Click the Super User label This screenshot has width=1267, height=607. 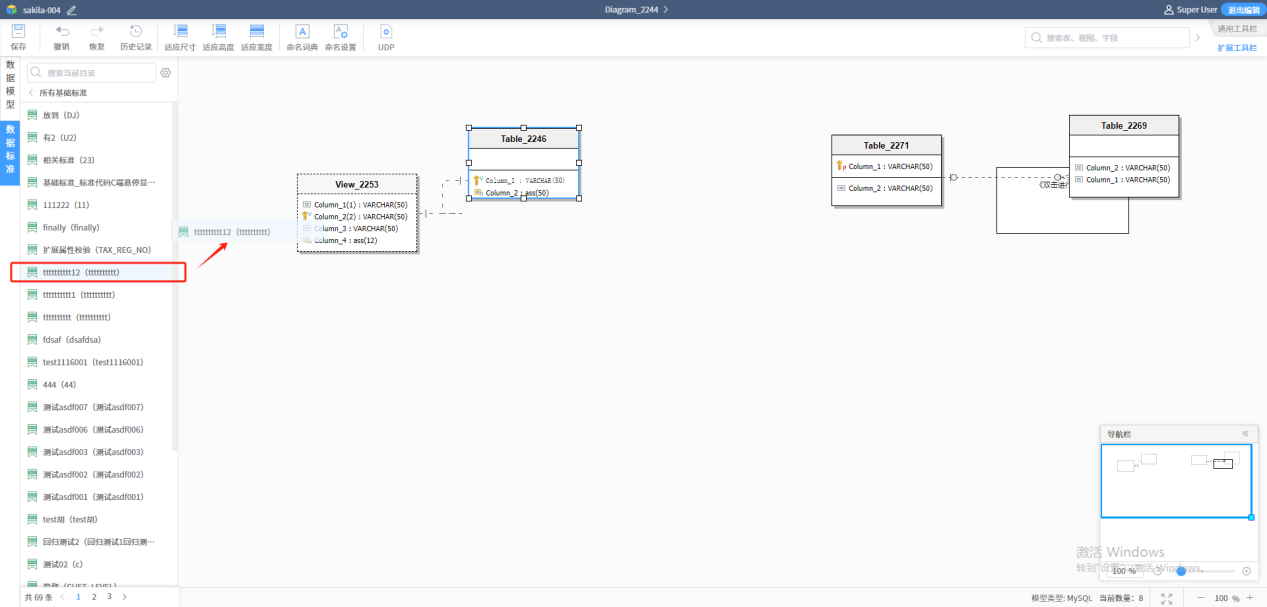pyautogui.click(x=1197, y=9)
